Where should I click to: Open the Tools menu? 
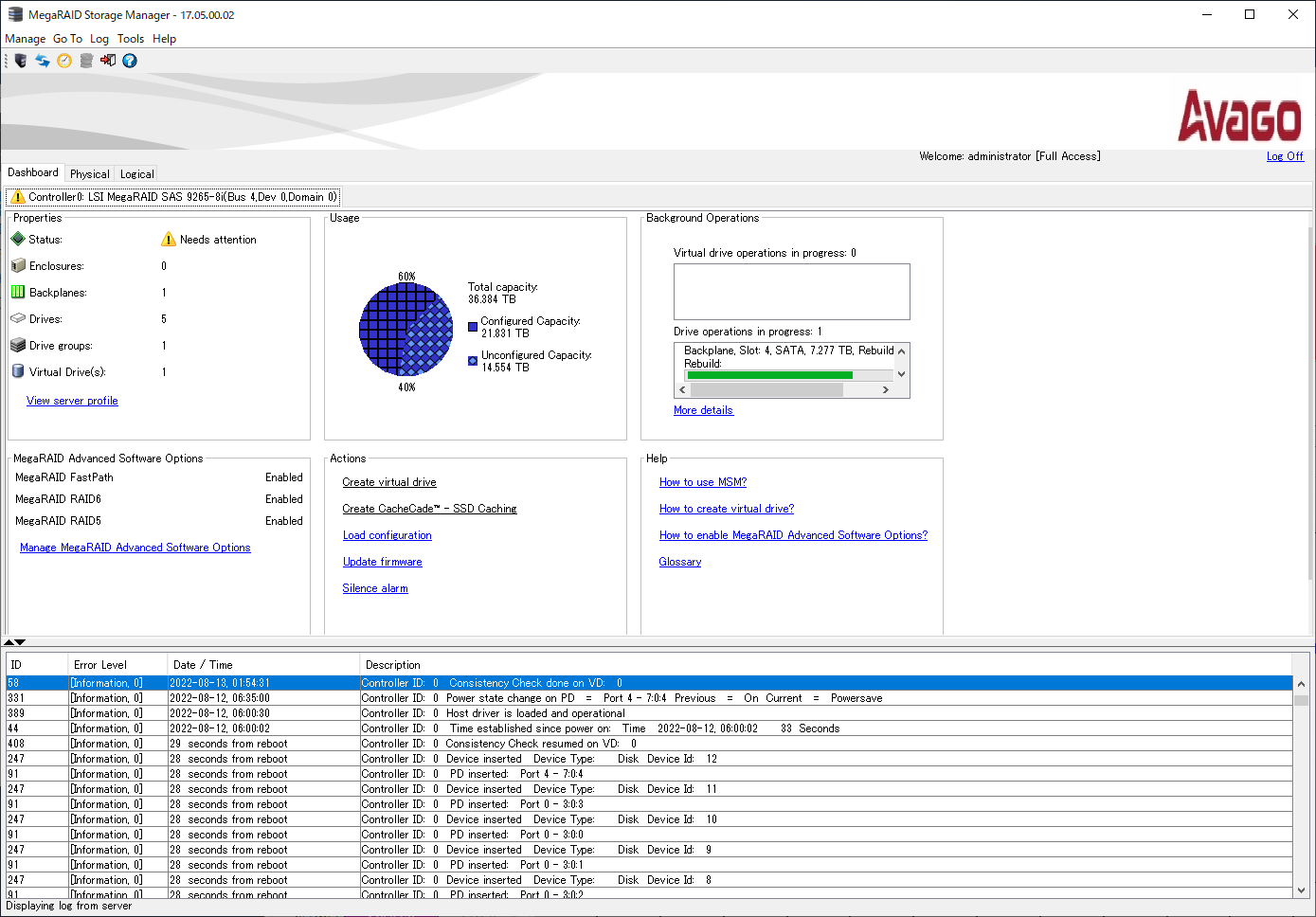tap(131, 39)
